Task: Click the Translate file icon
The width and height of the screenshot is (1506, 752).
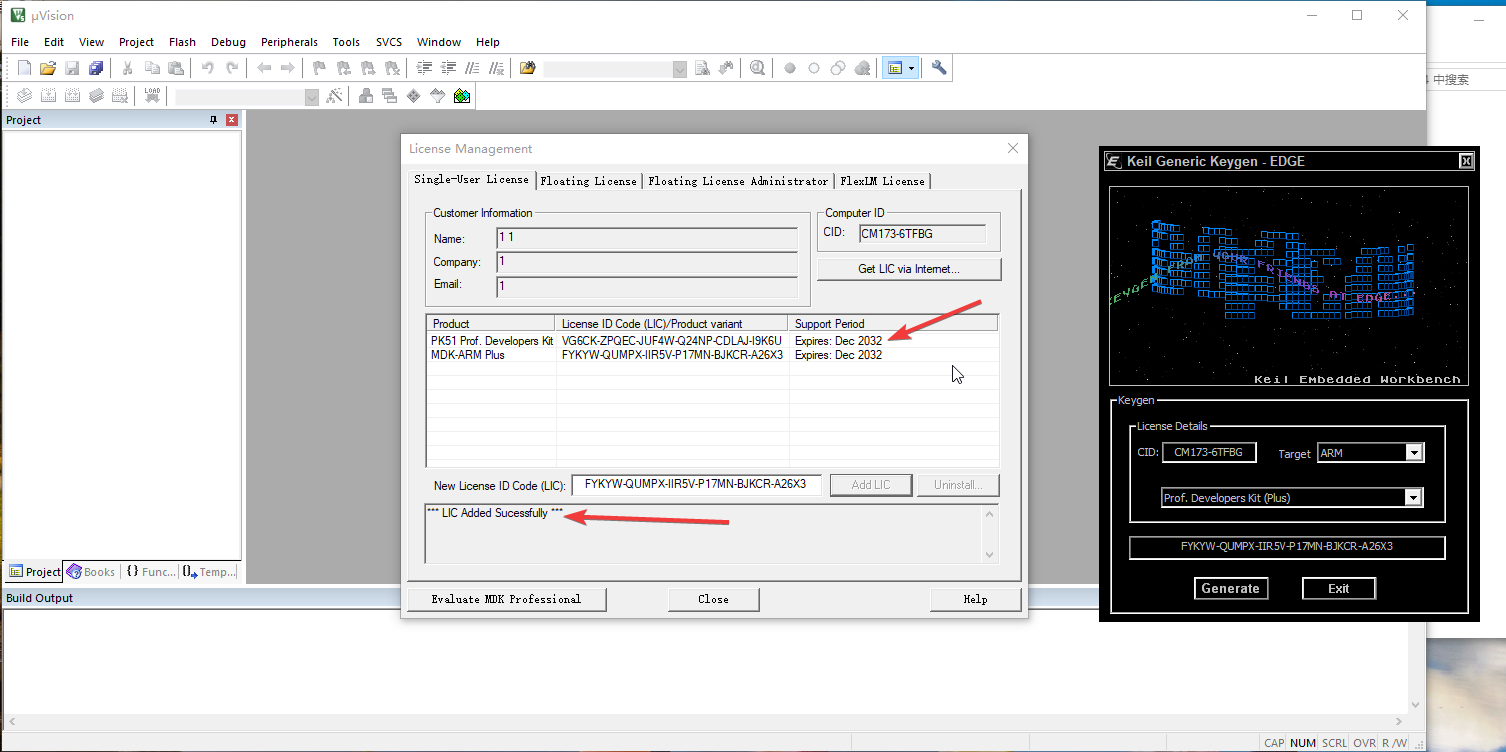Action: 25,96
